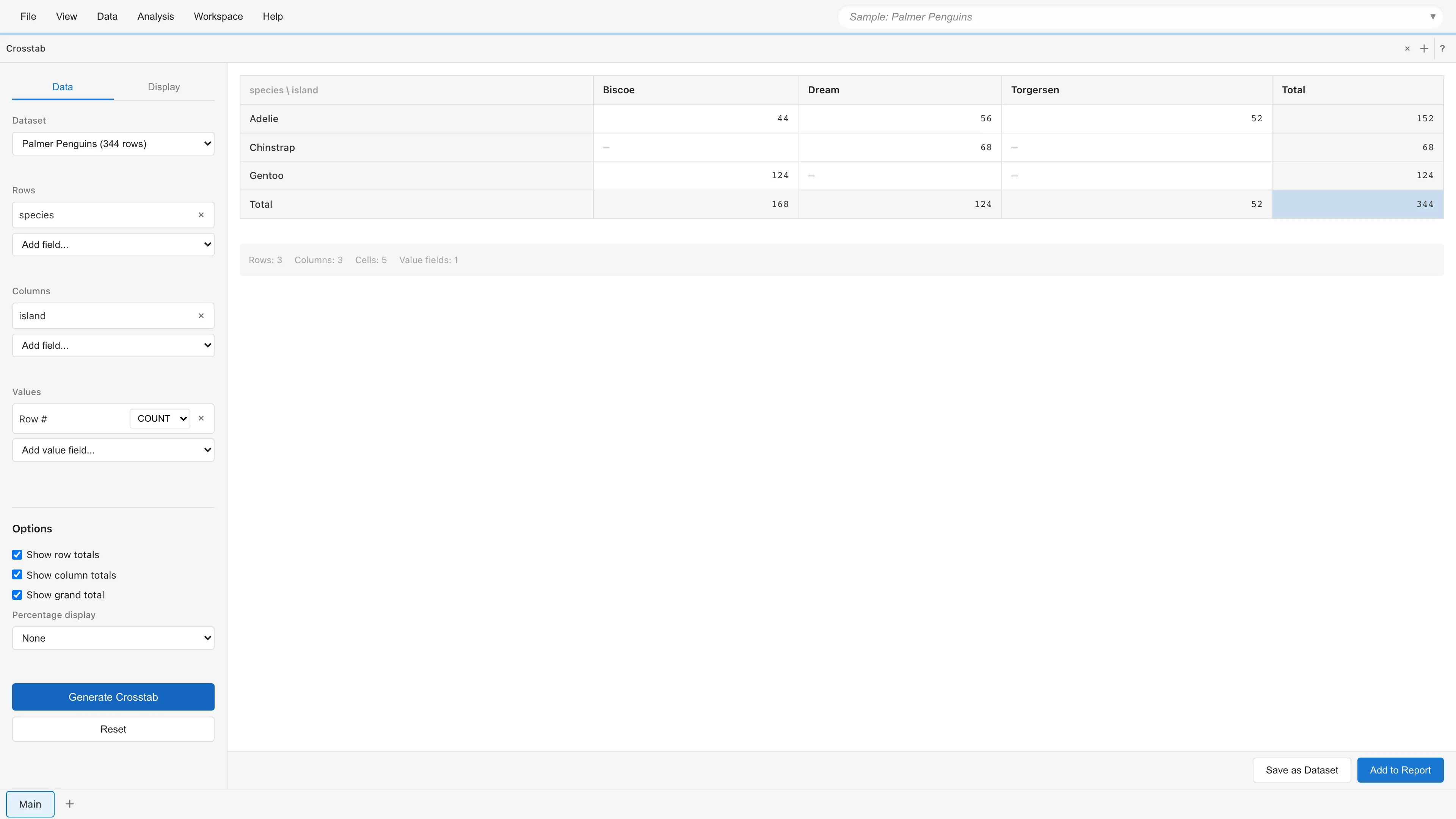
Task: Open a new tab with the plus icon
Action: point(1424,49)
